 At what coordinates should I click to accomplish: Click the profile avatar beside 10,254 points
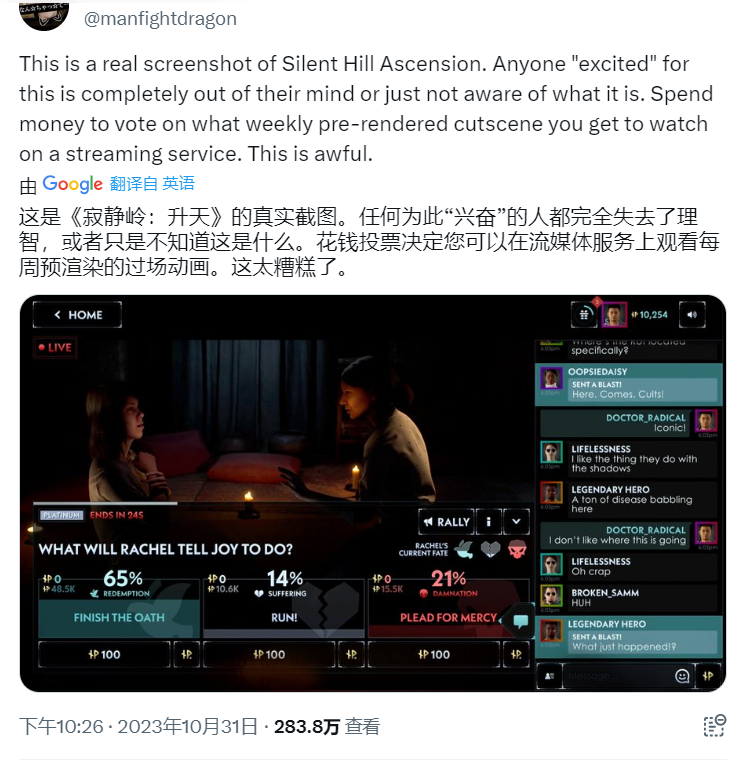tap(613, 314)
